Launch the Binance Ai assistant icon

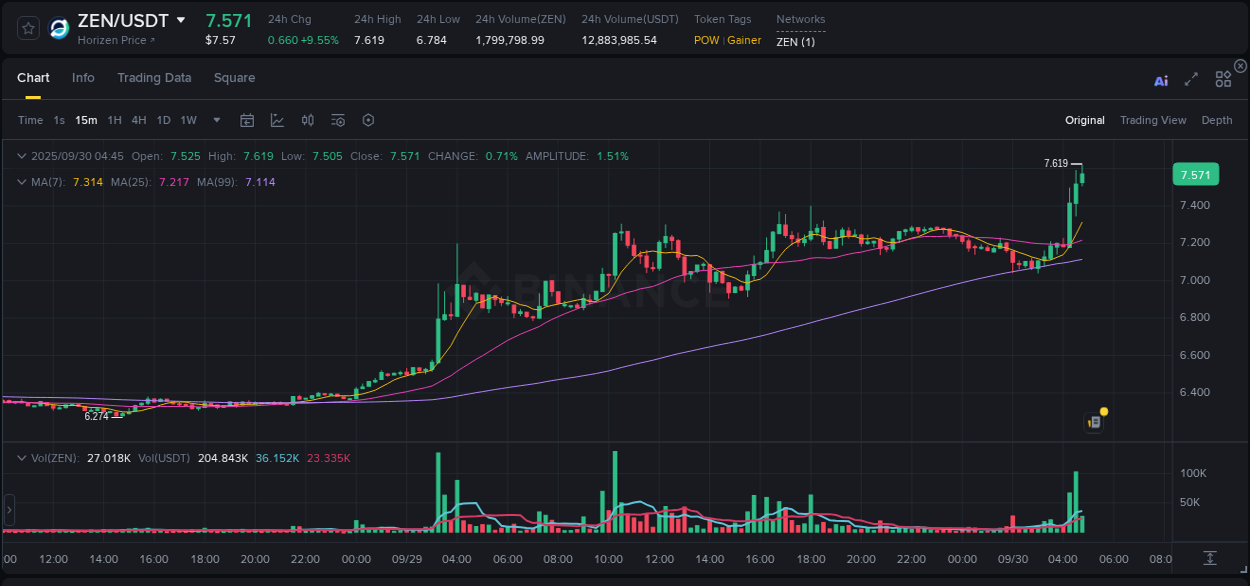click(1160, 80)
